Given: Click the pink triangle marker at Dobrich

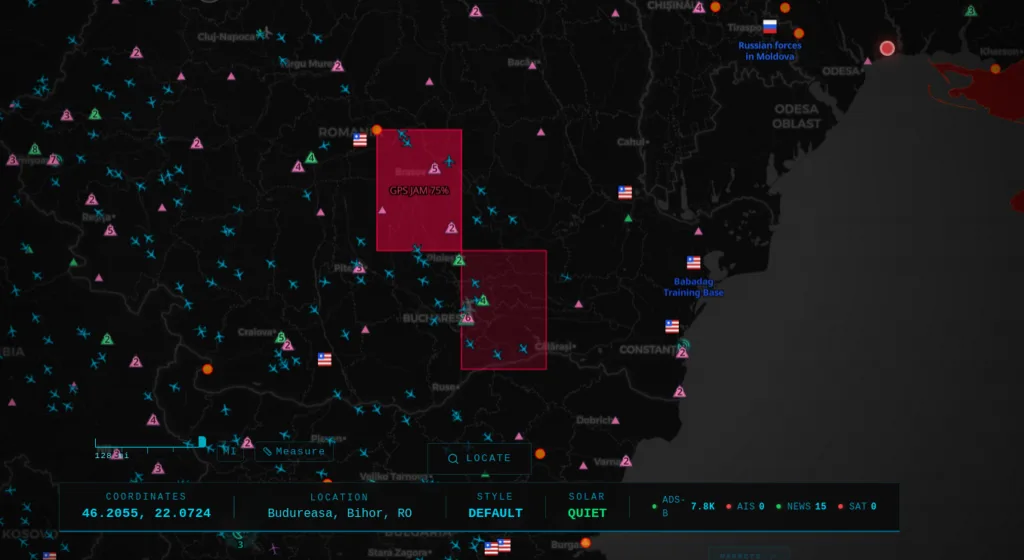Looking at the screenshot, I should [615, 420].
